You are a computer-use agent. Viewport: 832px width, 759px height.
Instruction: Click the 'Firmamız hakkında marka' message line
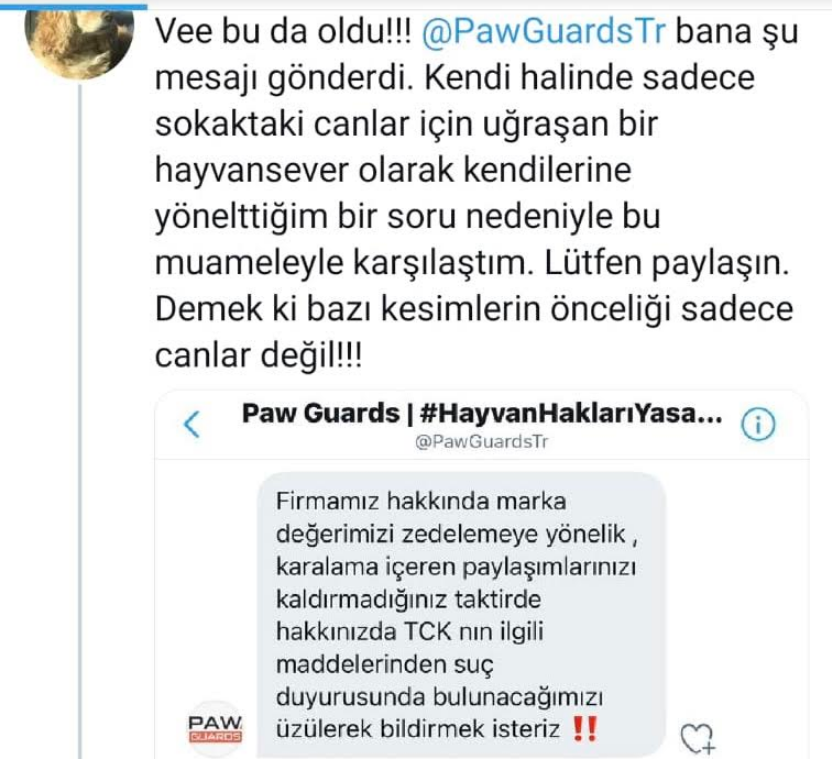point(421,501)
